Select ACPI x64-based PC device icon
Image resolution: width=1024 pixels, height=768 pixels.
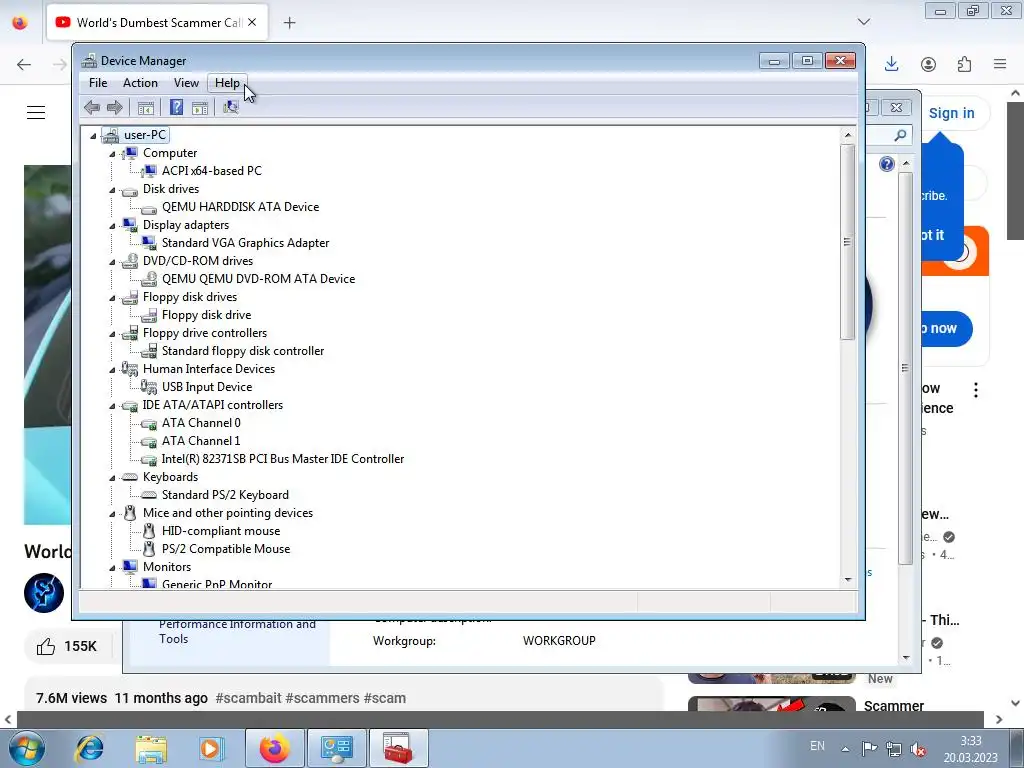[x=150, y=171]
